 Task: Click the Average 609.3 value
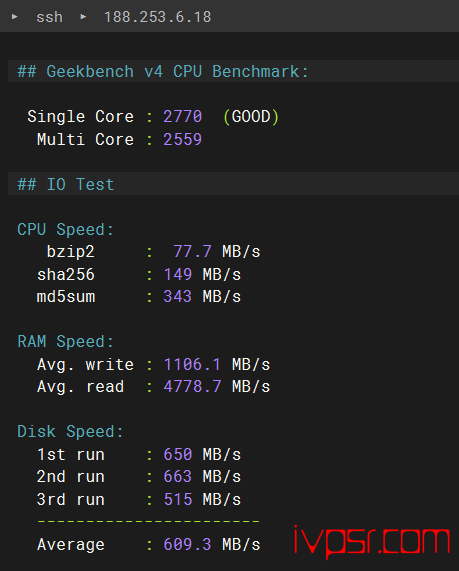pos(187,544)
